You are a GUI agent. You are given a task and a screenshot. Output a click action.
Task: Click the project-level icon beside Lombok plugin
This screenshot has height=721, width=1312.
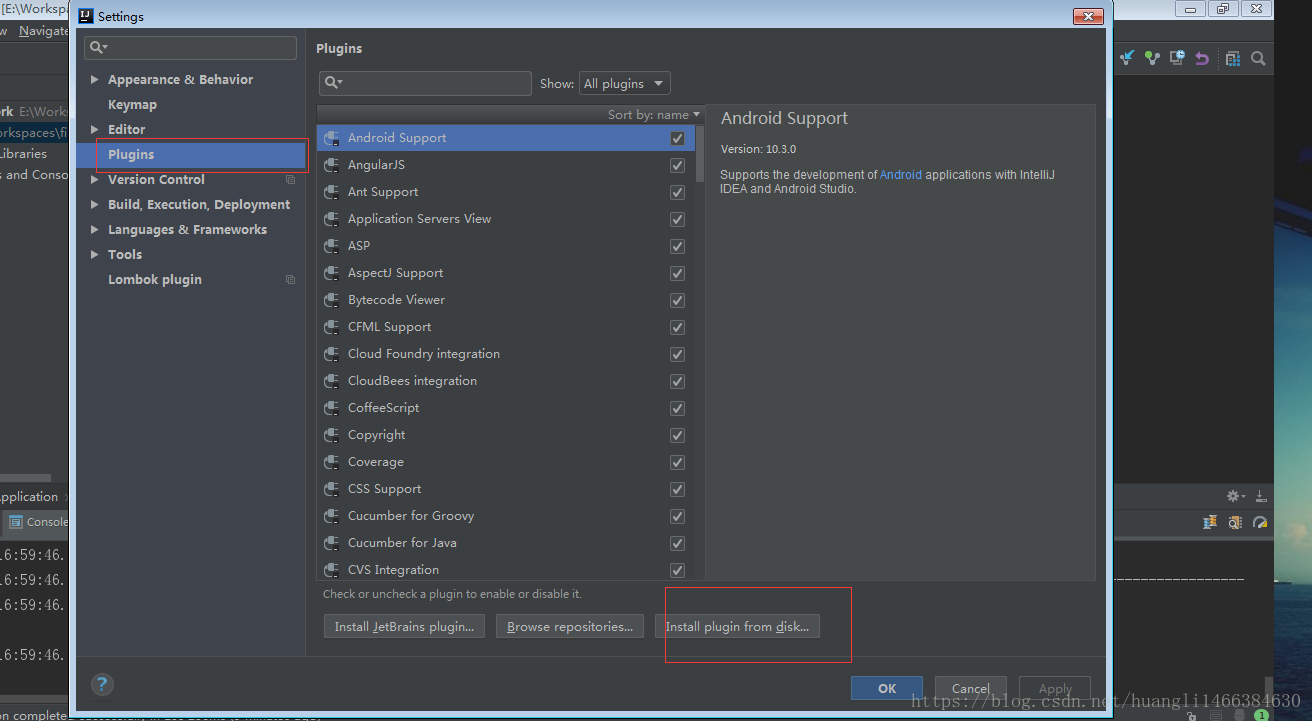point(290,280)
